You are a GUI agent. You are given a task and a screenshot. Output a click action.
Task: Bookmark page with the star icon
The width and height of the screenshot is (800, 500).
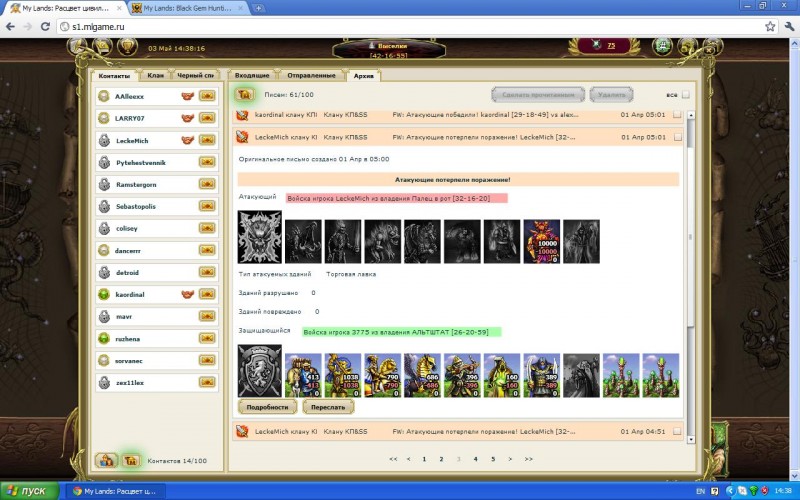770,27
